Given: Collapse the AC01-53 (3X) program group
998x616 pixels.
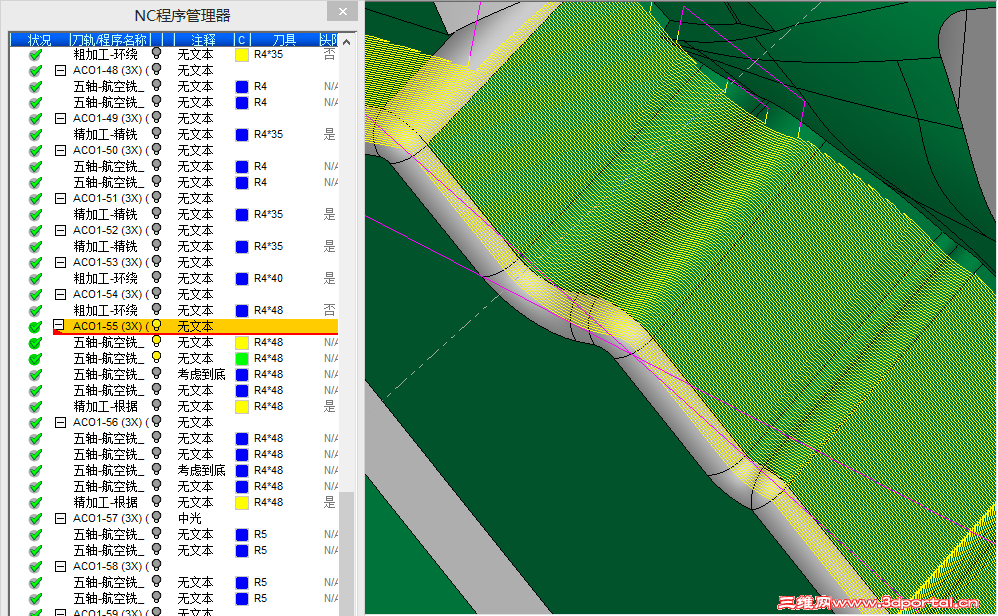Looking at the screenshot, I should click(x=60, y=262).
